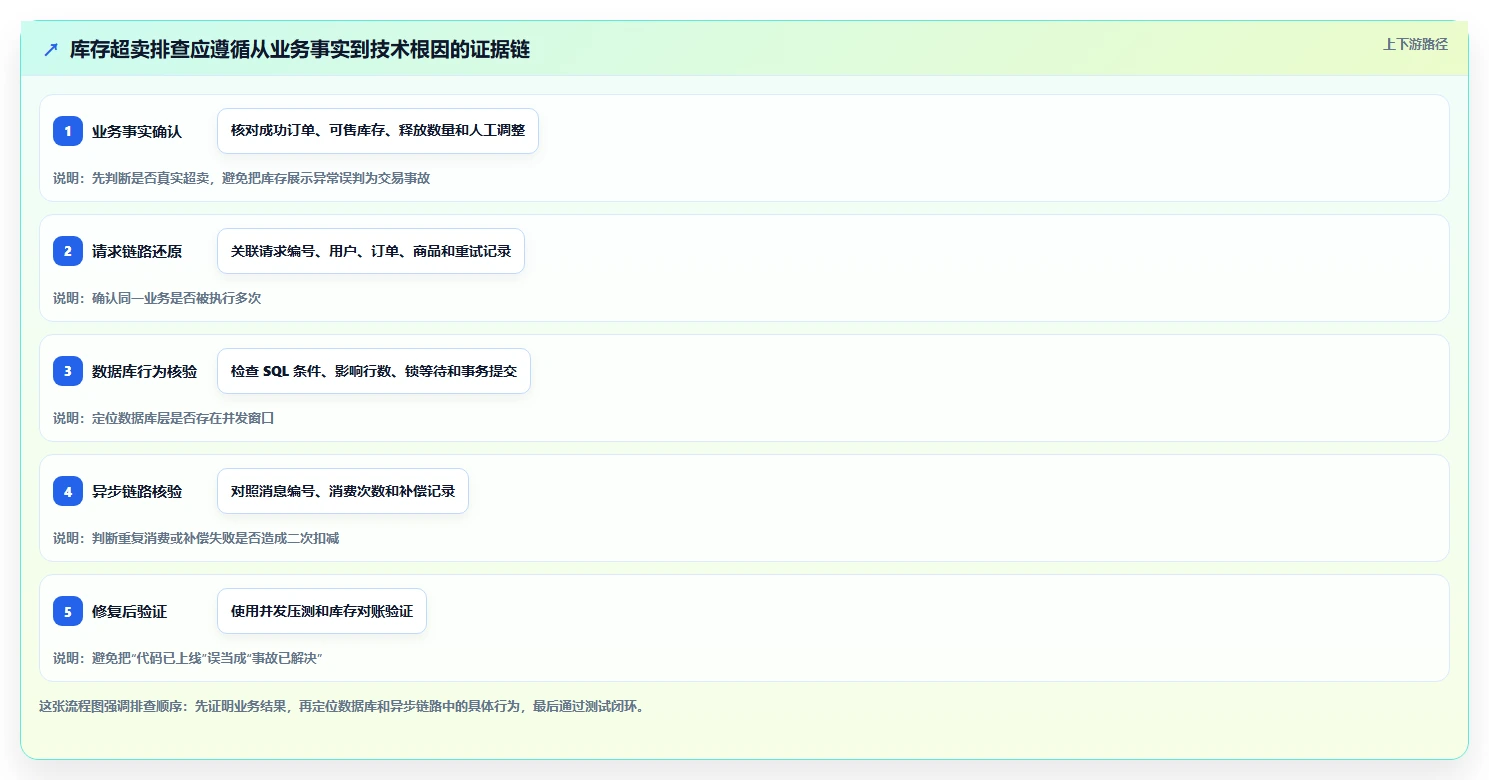Click the note 避免把“代码已上线”误当成
Image resolution: width=1489 pixels, height=780 pixels.
[x=188, y=658]
